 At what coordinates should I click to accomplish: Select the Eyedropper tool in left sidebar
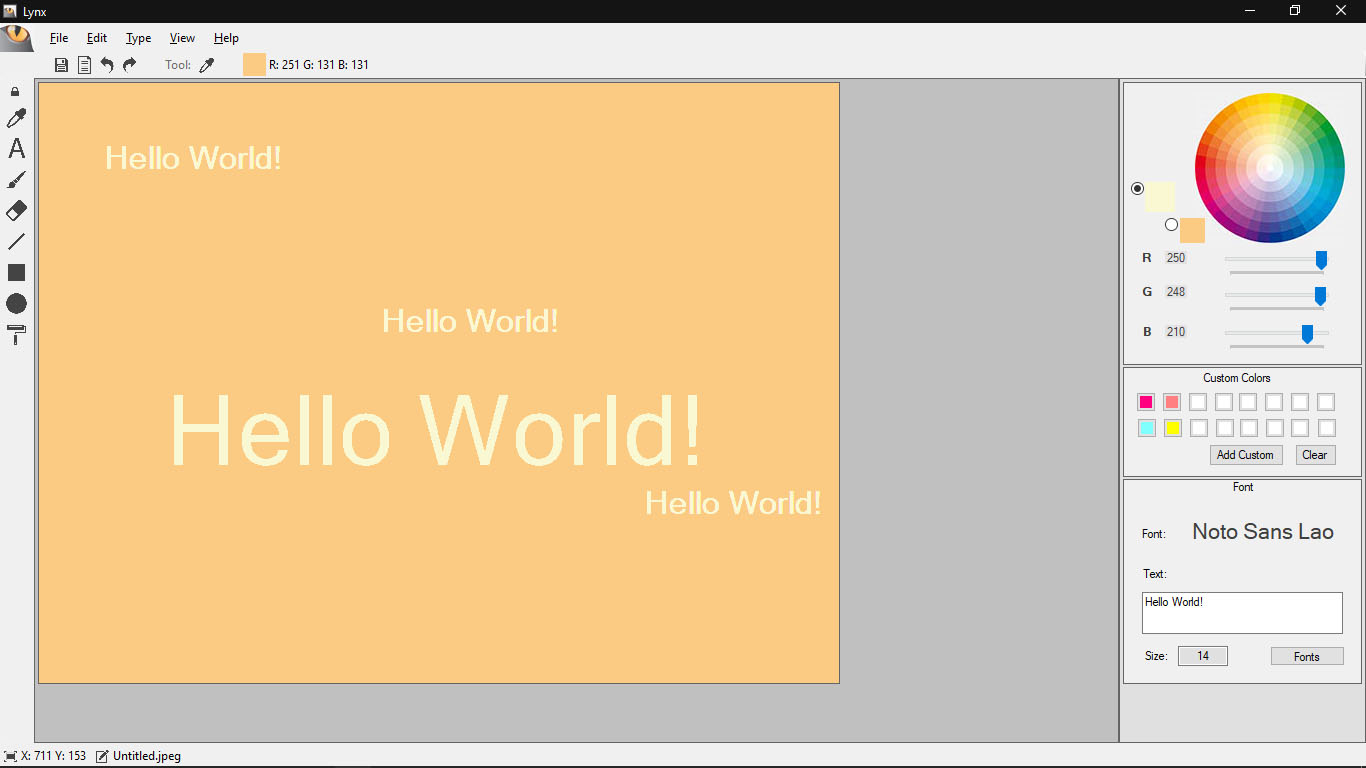point(16,119)
